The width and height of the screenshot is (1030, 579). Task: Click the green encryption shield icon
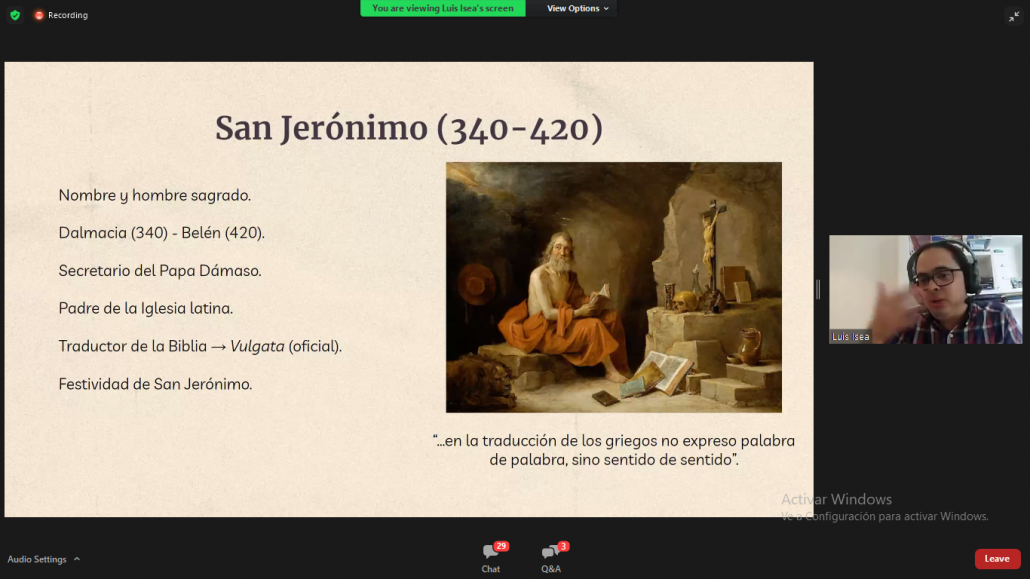pos(15,15)
